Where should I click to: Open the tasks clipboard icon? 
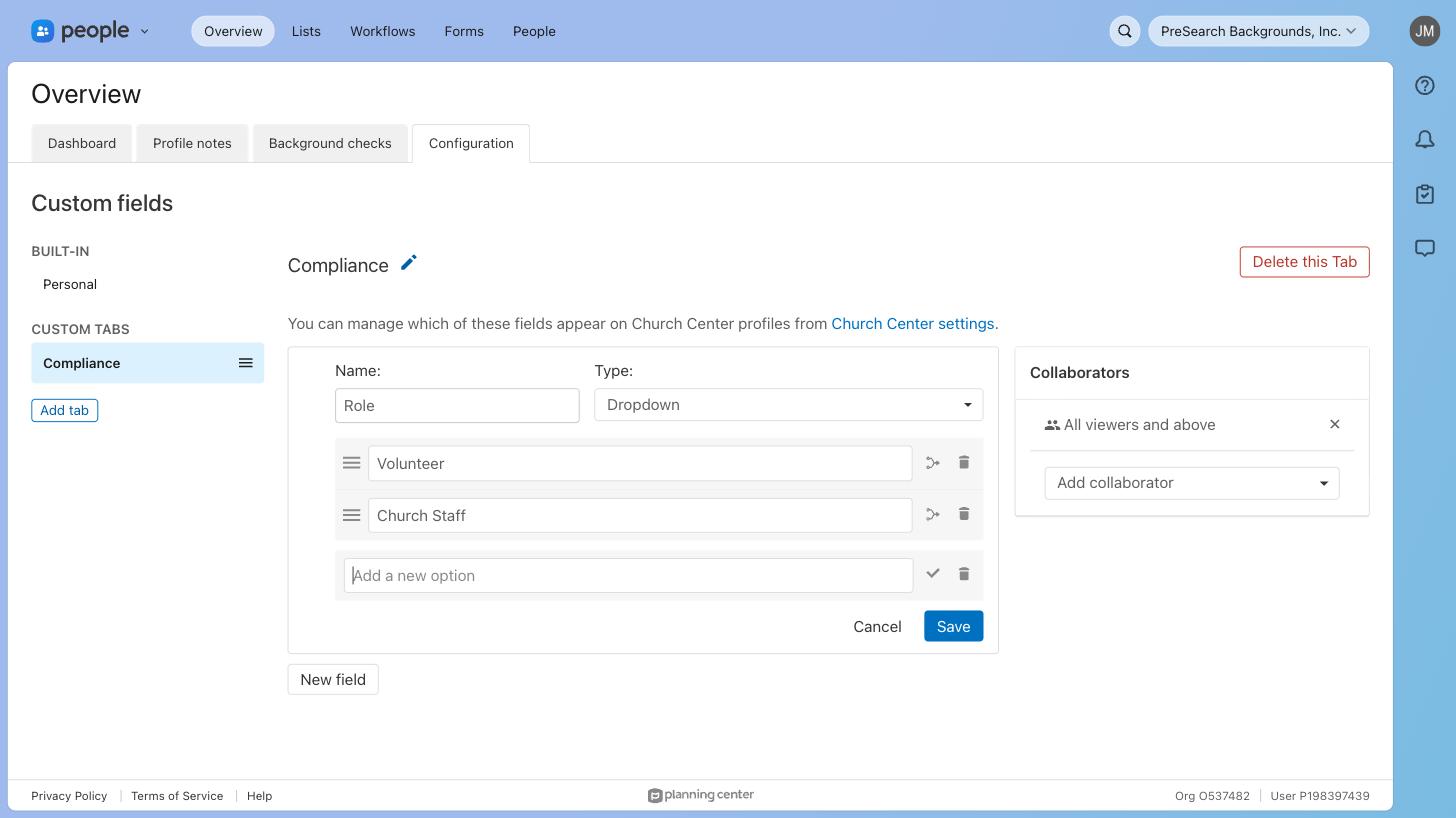[1425, 194]
